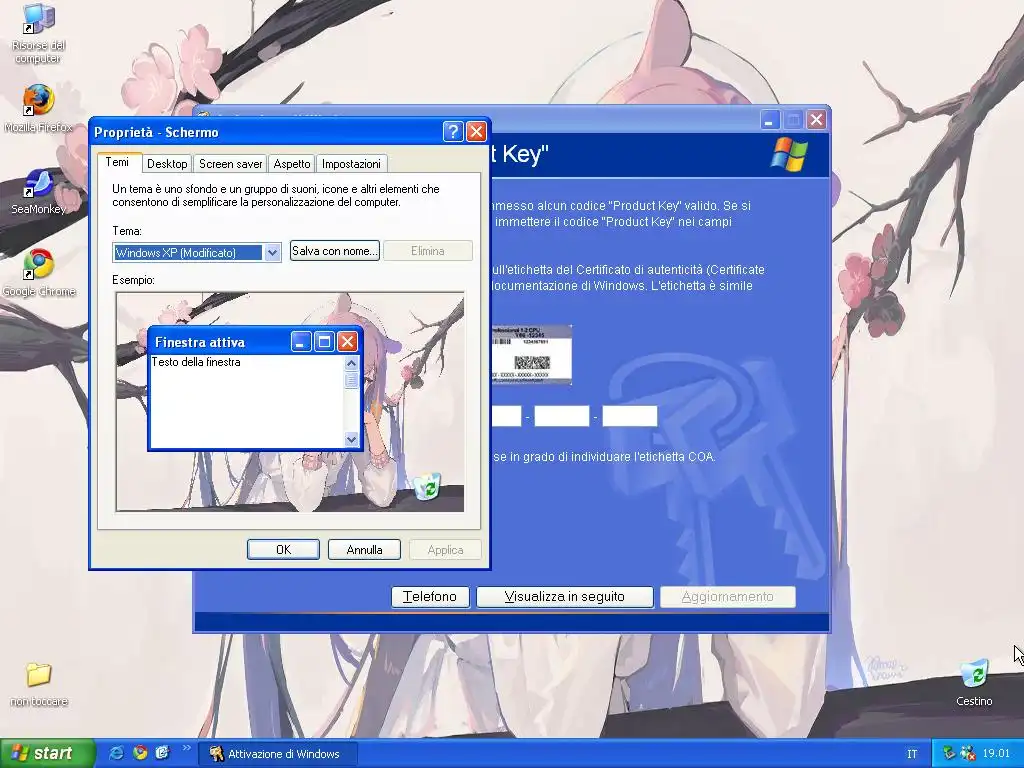Click help question mark button in Proprietà
Viewport: 1024px width, 768px height.
coord(453,132)
